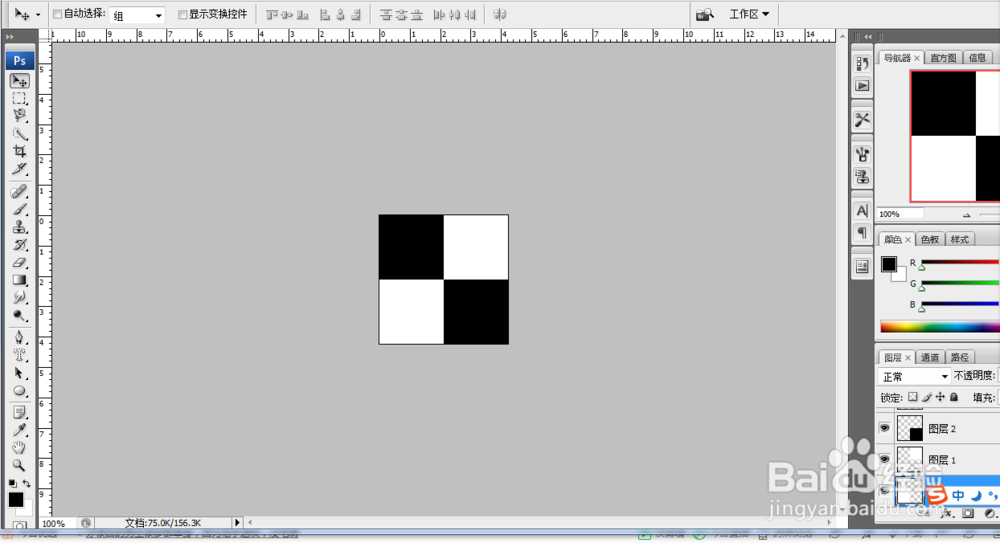Switch to the 色板 tab
The width and height of the screenshot is (1000, 543).
pyautogui.click(x=930, y=239)
